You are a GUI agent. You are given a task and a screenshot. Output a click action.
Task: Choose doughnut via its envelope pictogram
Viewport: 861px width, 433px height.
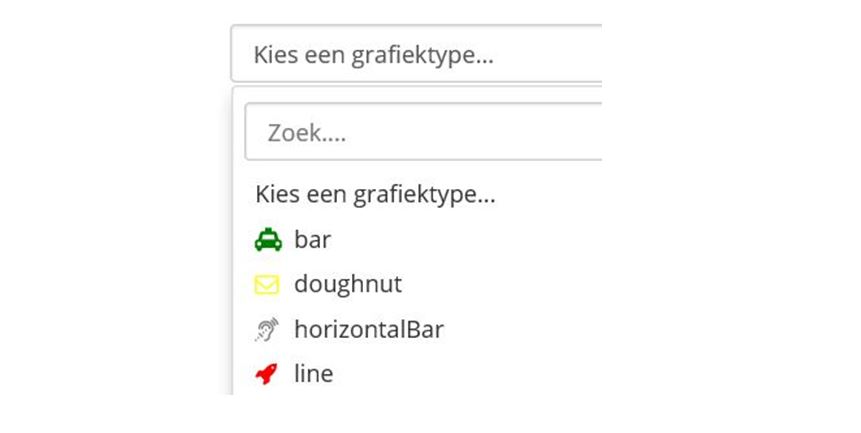(267, 285)
